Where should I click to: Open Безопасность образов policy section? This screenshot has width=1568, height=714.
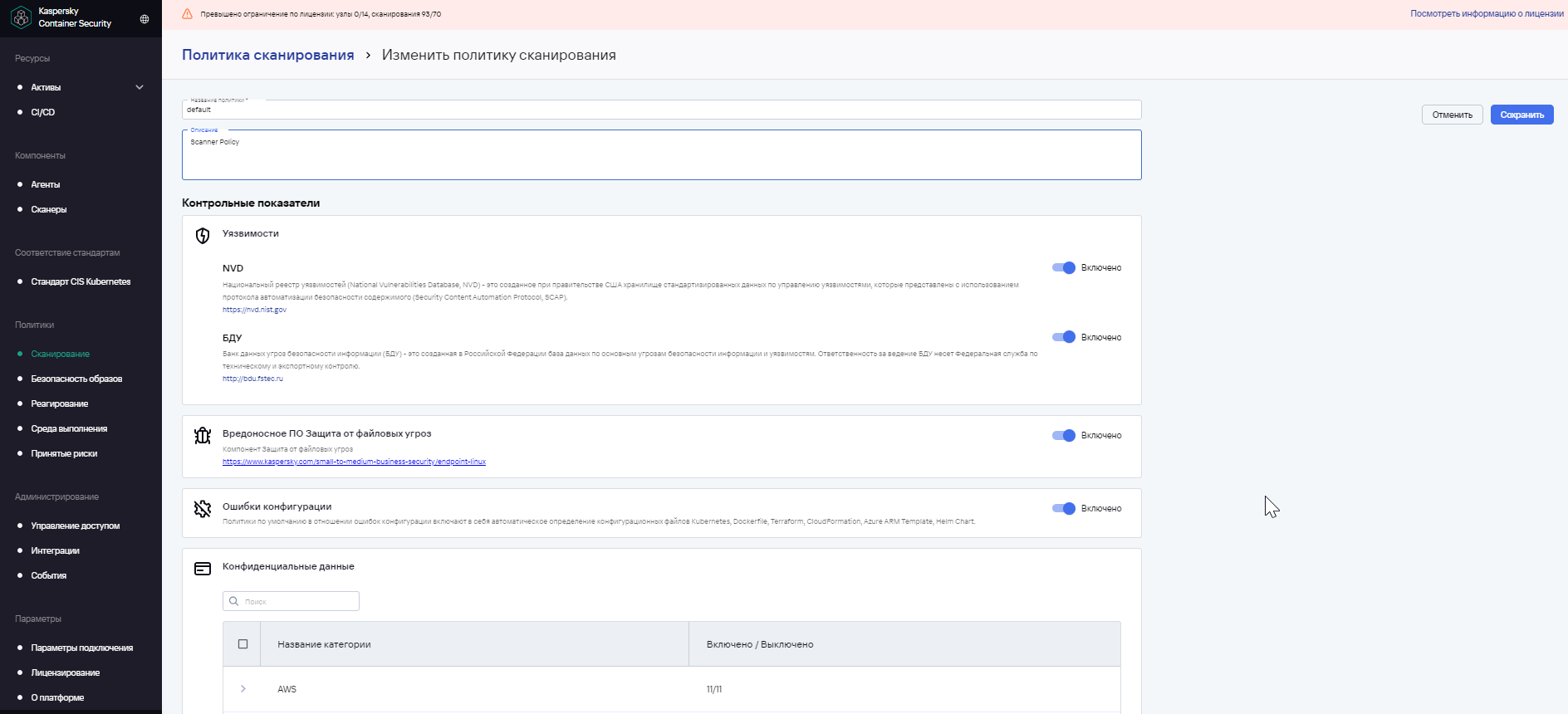coord(76,379)
